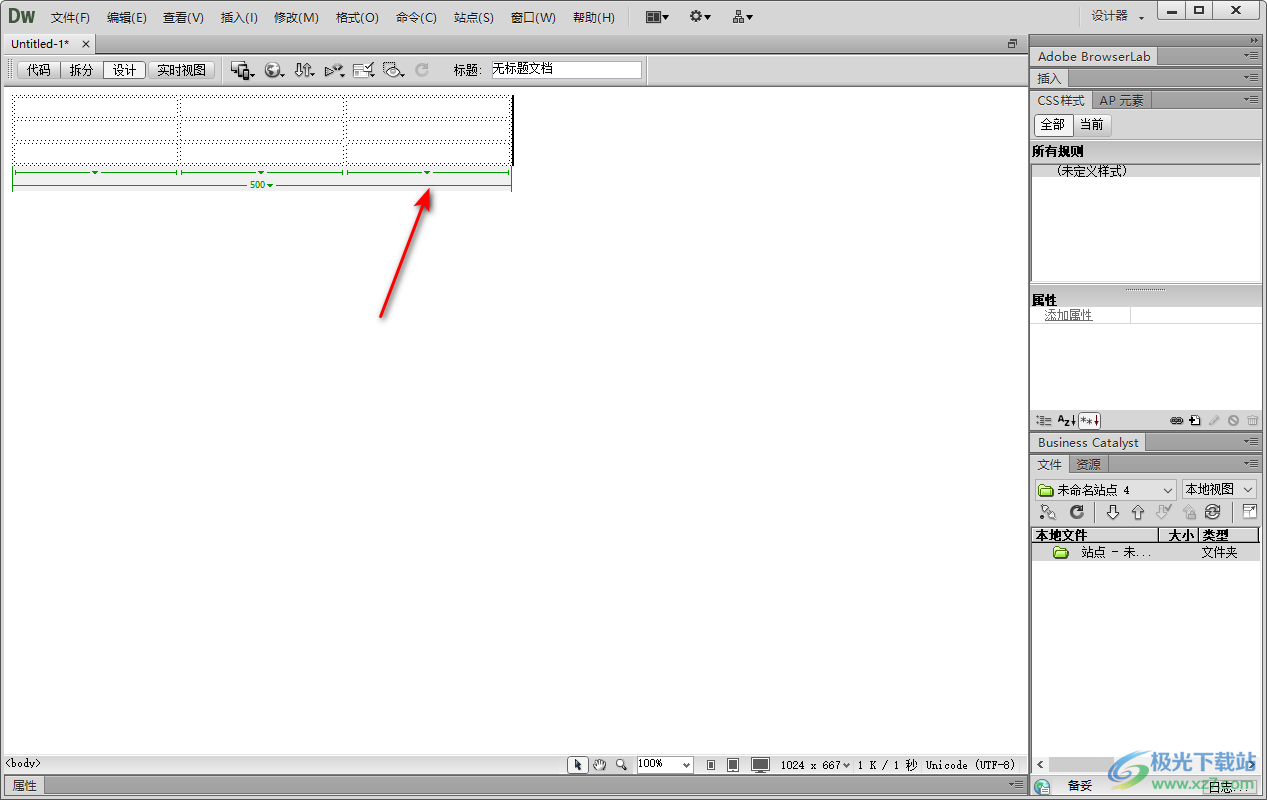Open the 修改(M) menu
This screenshot has width=1267, height=800.
[x=296, y=17]
